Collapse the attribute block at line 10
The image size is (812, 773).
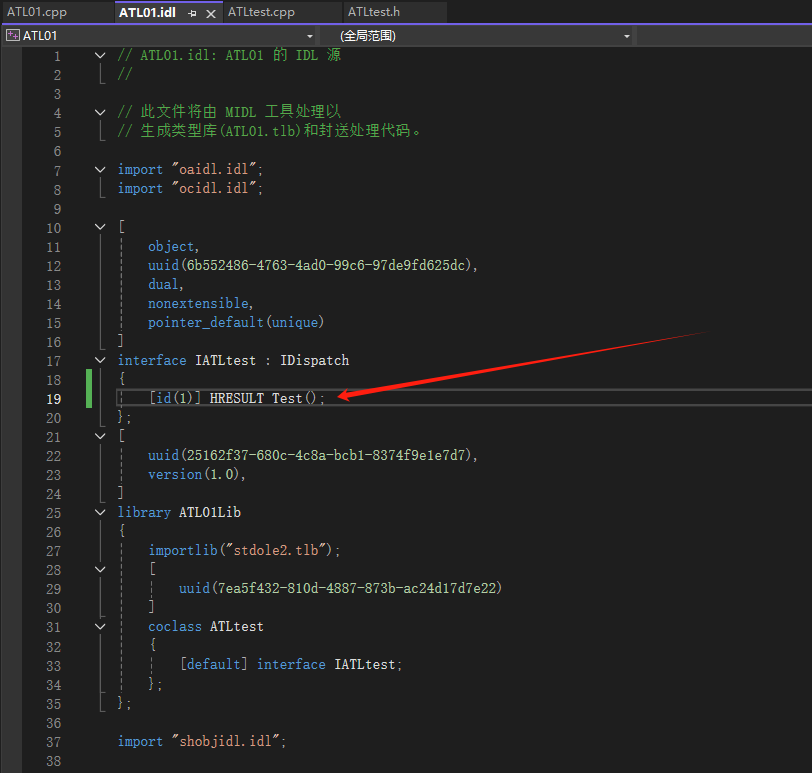pyautogui.click(x=100, y=226)
